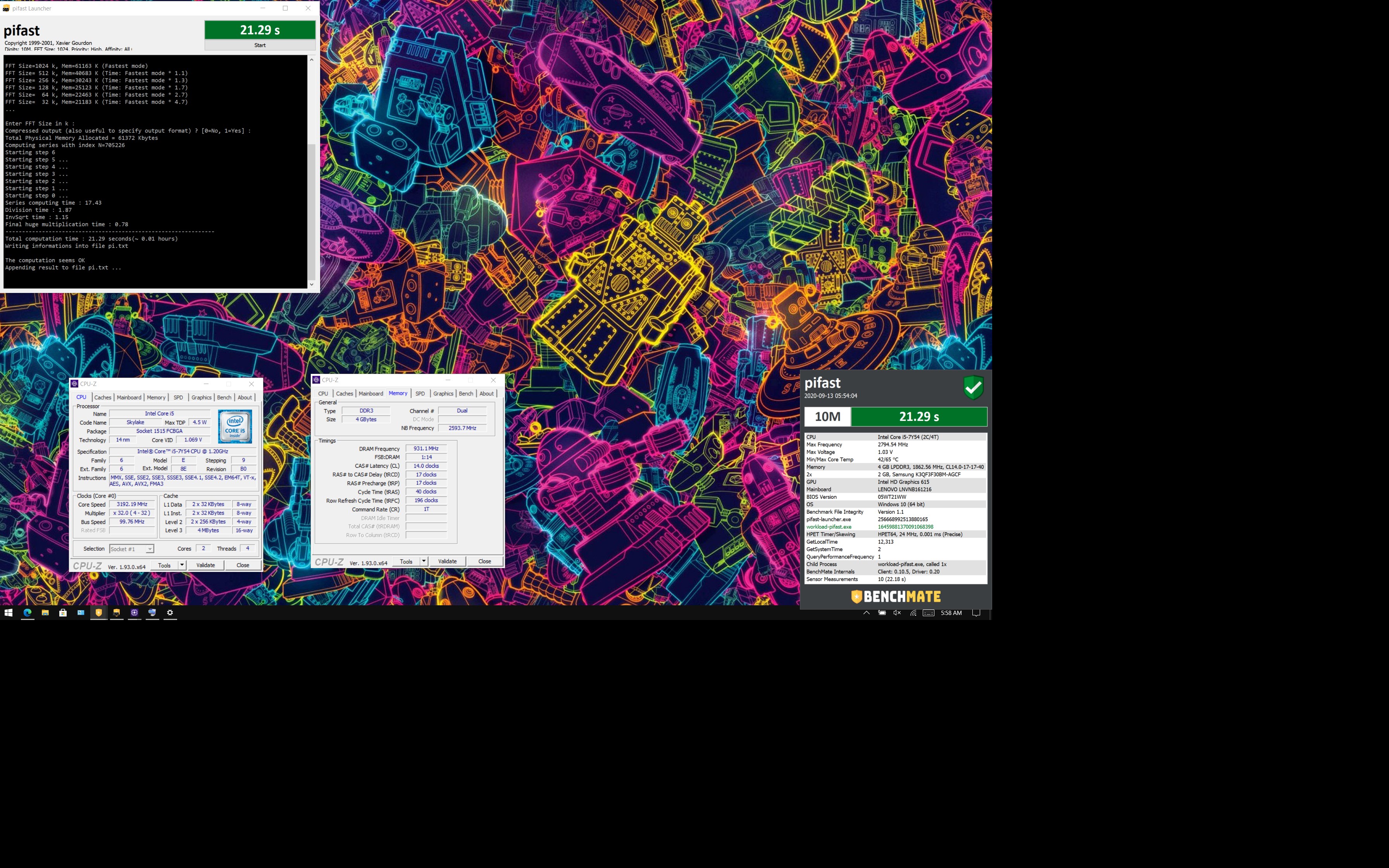Open SPD tab in Memory CPU-Z window

(420, 393)
